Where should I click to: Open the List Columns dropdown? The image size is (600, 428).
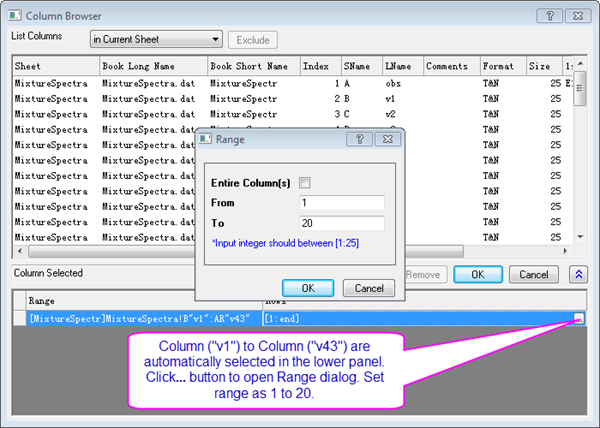click(x=155, y=40)
